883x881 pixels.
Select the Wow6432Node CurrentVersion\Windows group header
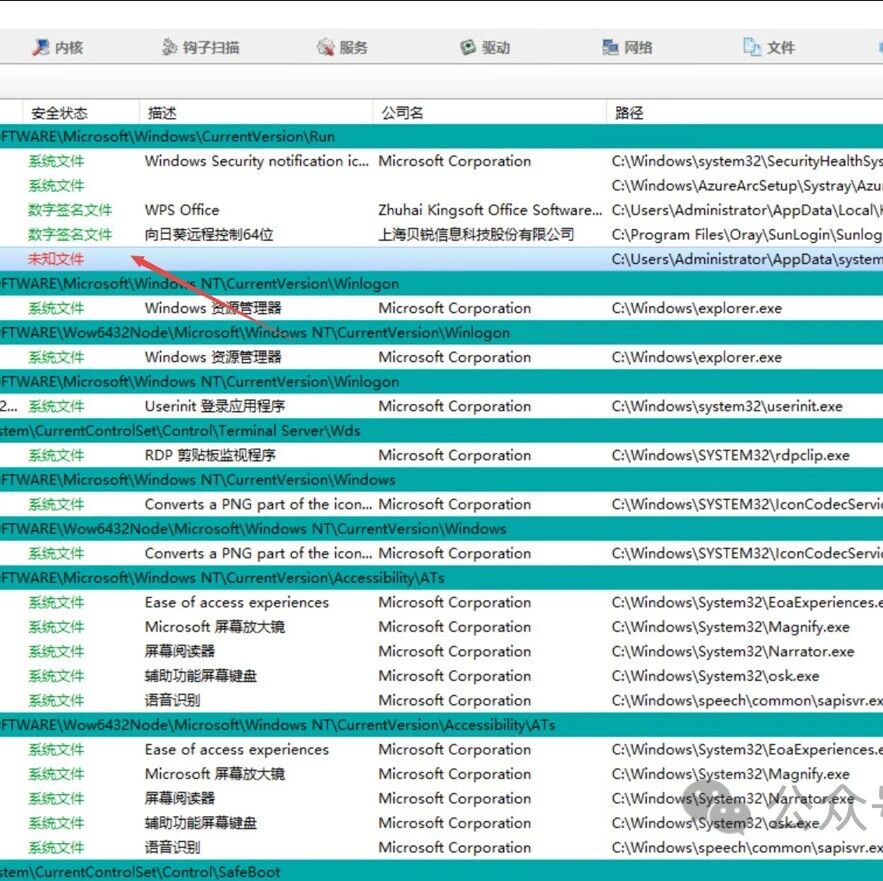(x=442, y=529)
